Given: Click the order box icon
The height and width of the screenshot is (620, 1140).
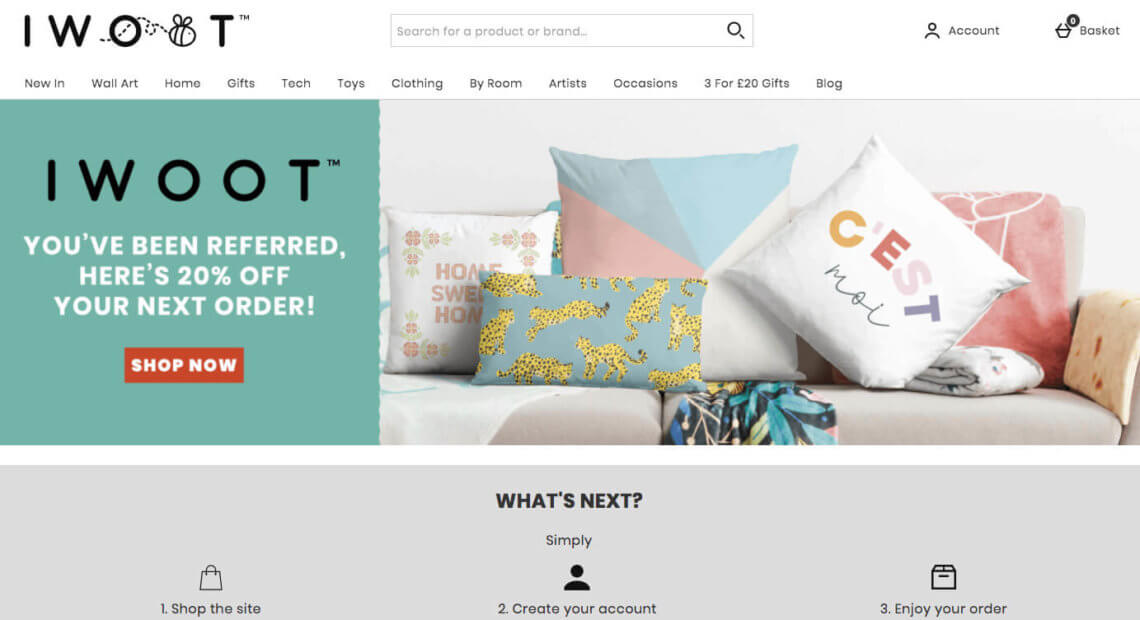Looking at the screenshot, I should [x=943, y=577].
